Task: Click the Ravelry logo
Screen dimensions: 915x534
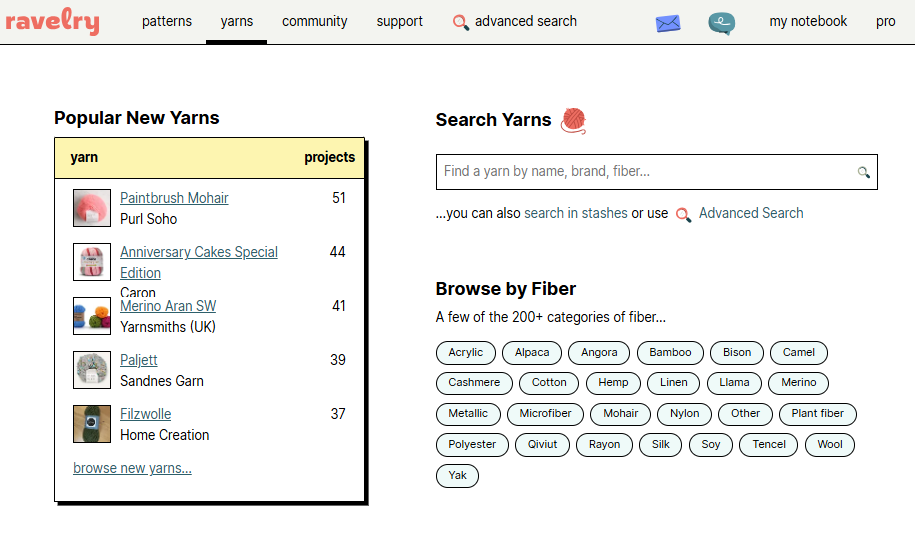Action: pos(52,21)
